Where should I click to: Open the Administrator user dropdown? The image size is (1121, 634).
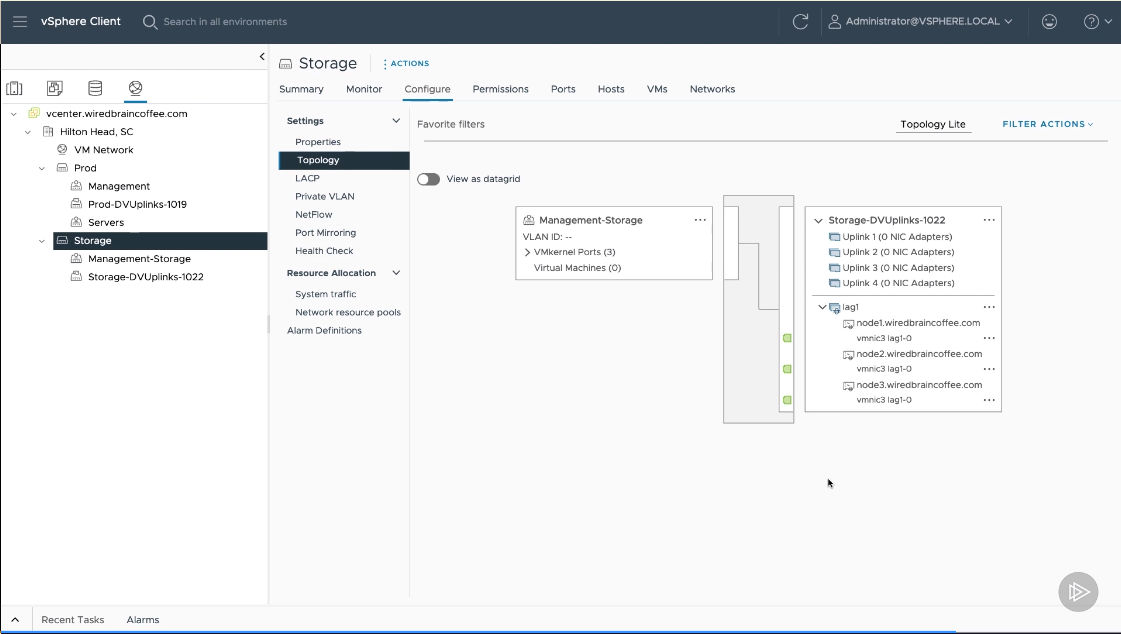(921, 21)
